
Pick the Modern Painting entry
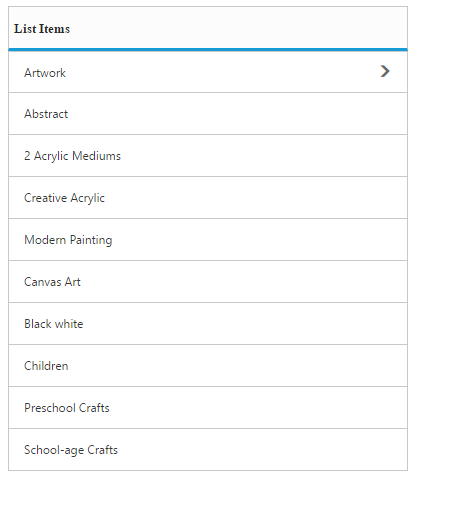point(208,240)
